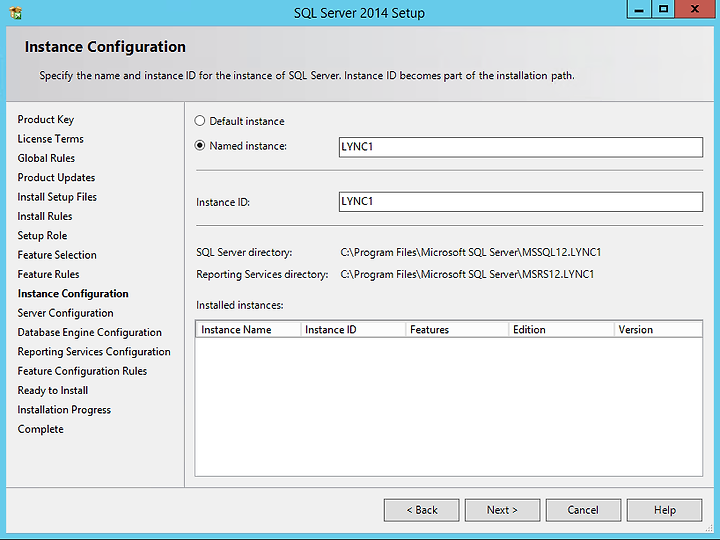The height and width of the screenshot is (540, 720).
Task: Go to Feature Selection step
Action: coord(57,254)
